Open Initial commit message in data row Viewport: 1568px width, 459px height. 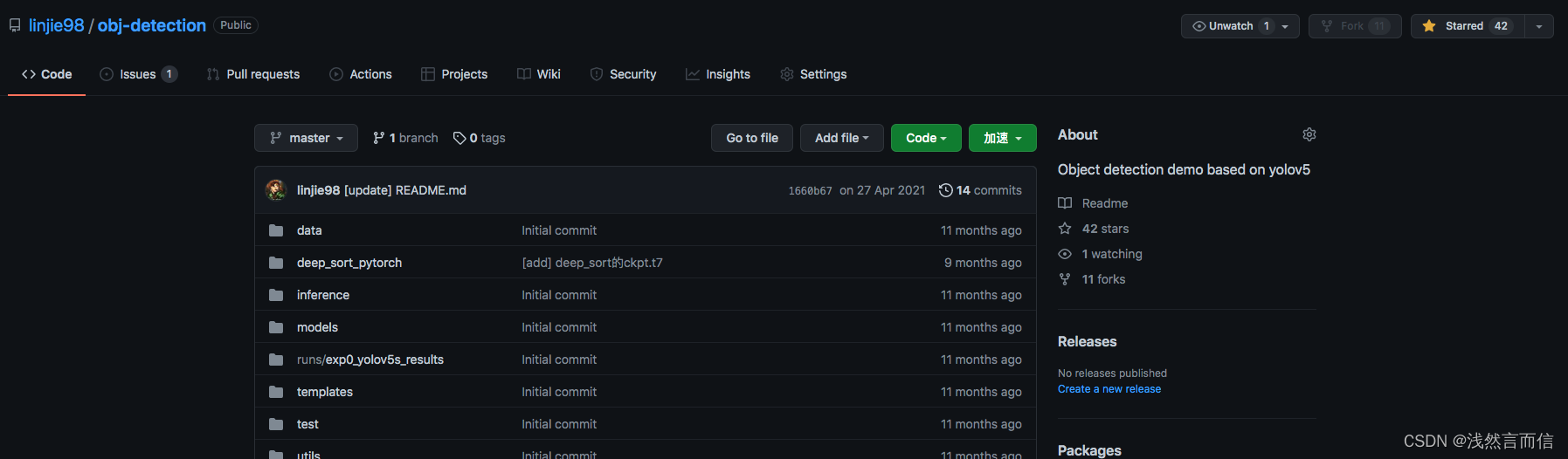click(x=559, y=230)
